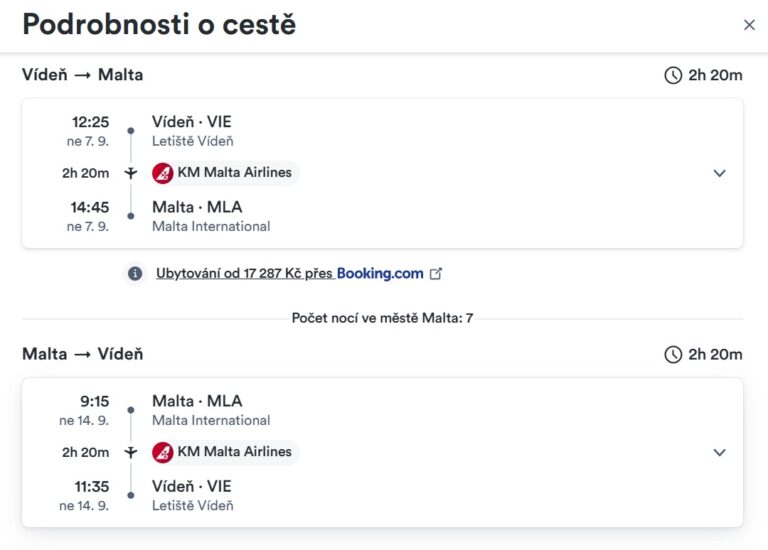This screenshot has height=550, width=768.
Task: Click the Vídeň · VIE arrival at 11:35
Action: point(192,486)
